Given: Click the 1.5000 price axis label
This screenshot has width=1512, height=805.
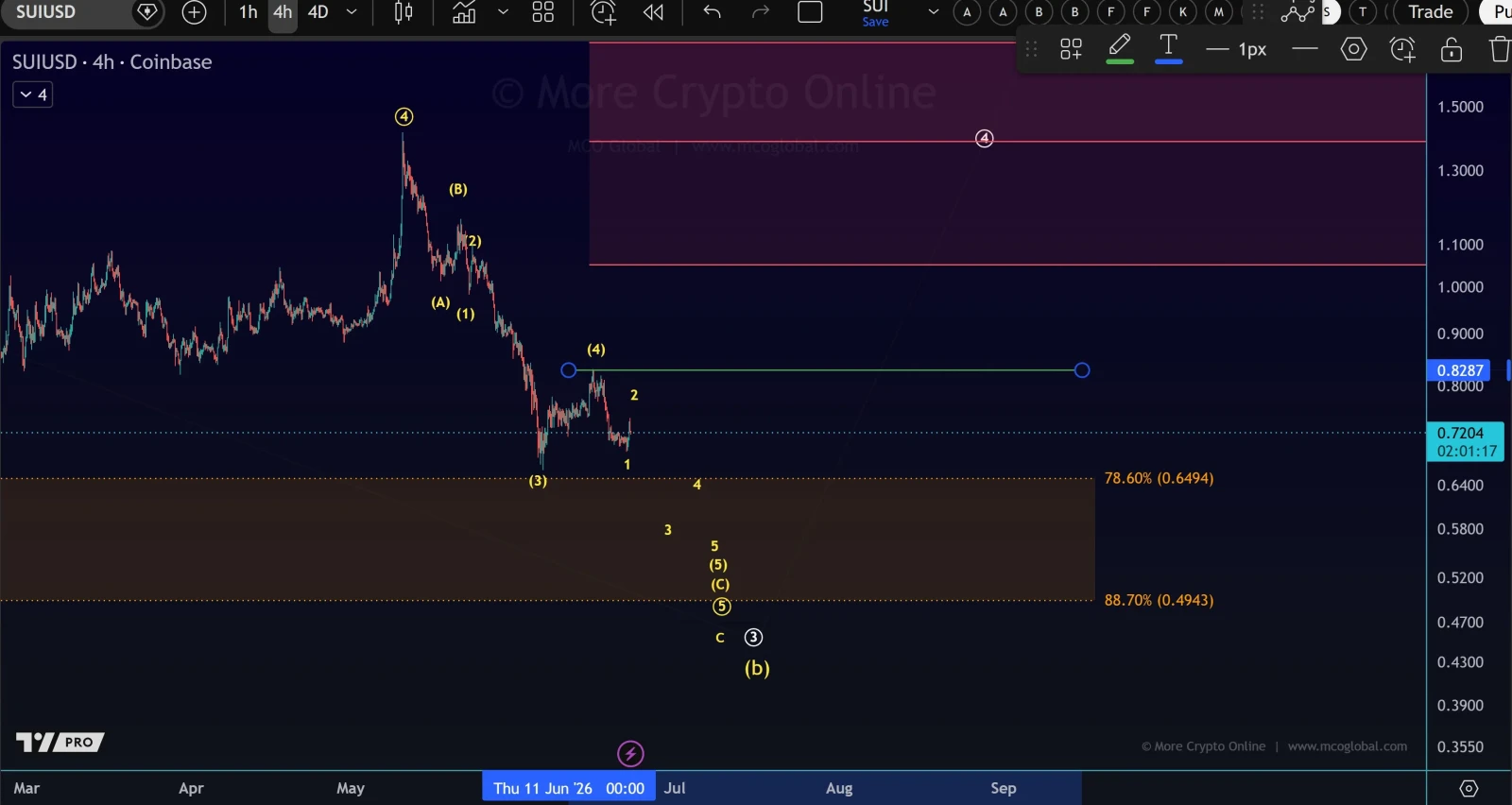Looking at the screenshot, I should 1460,107.
